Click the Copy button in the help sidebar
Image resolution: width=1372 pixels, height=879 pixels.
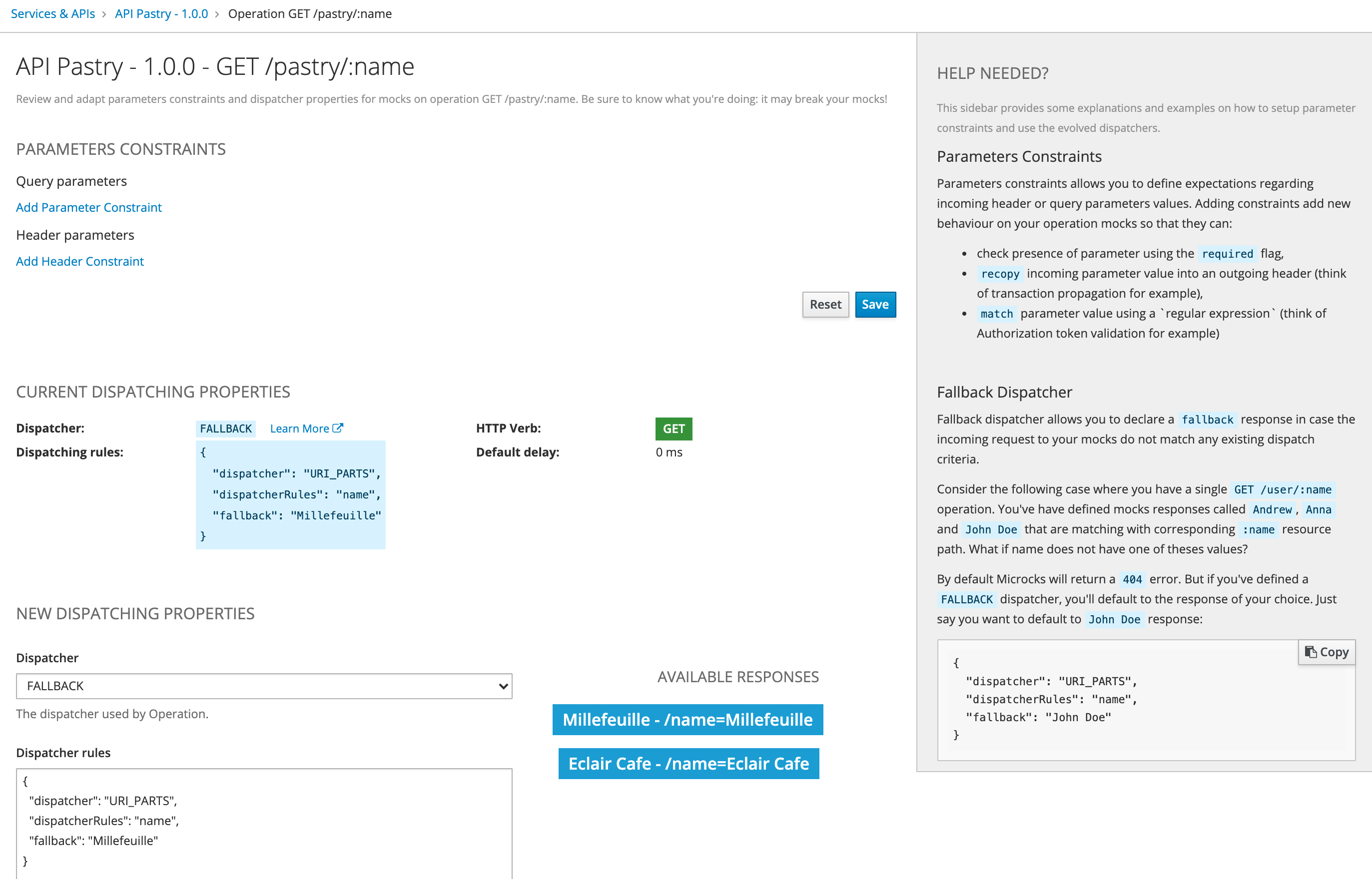[1327, 652]
